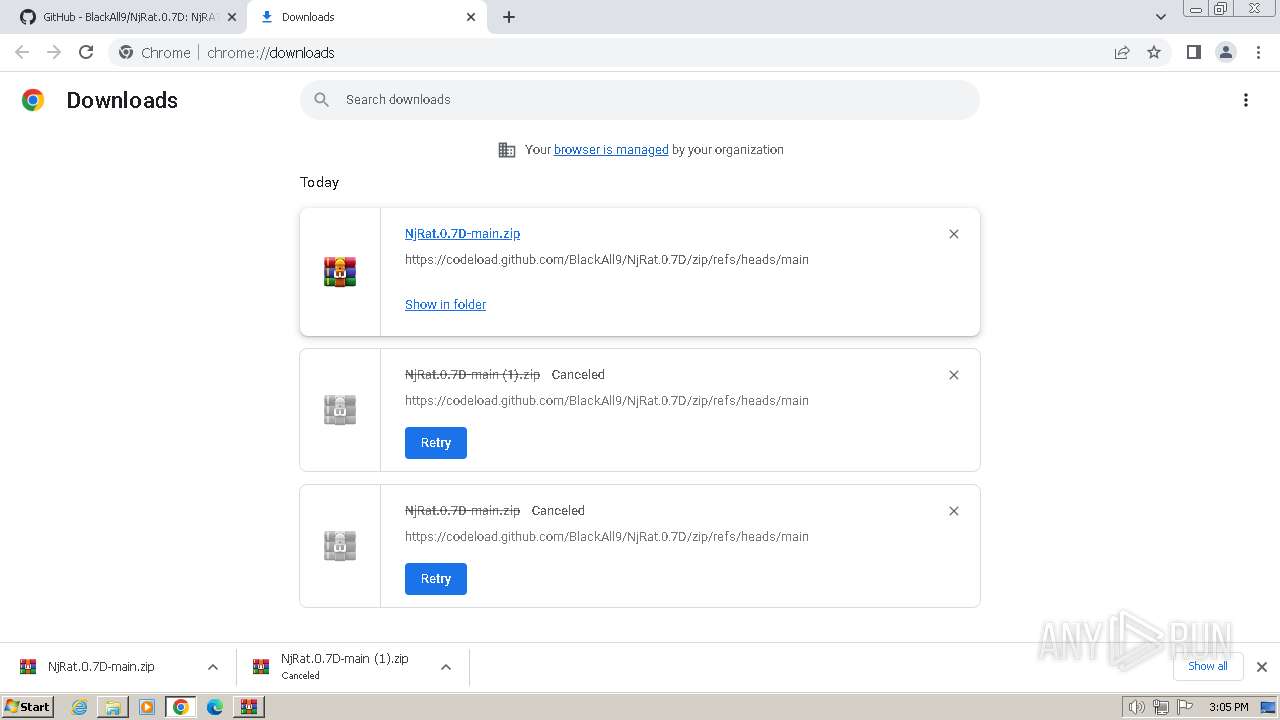1280x720 pixels.
Task: Remove the last canceled NjRat.0.7D-main.zip entry
Action: [x=954, y=511]
